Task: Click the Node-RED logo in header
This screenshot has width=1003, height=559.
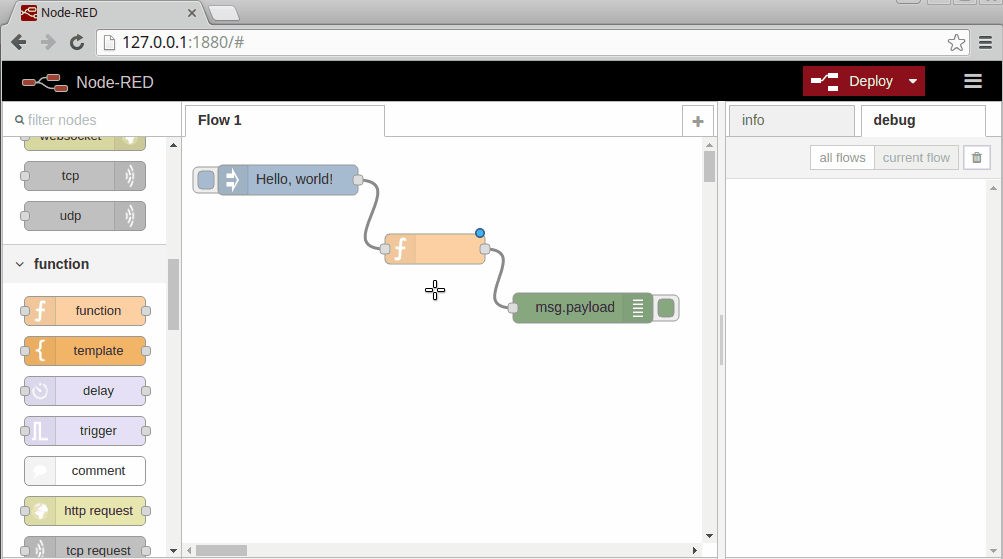Action: pyautogui.click(x=45, y=83)
